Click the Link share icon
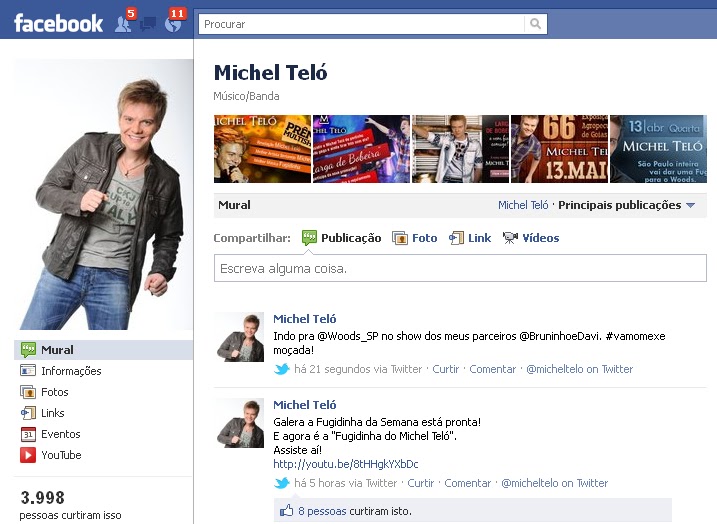This screenshot has width=717, height=524. tap(456, 238)
